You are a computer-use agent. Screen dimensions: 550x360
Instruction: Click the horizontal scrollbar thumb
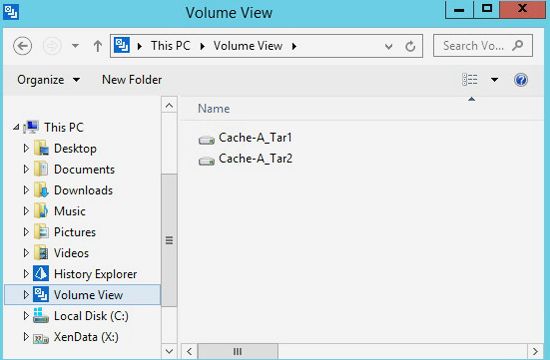coord(237,351)
